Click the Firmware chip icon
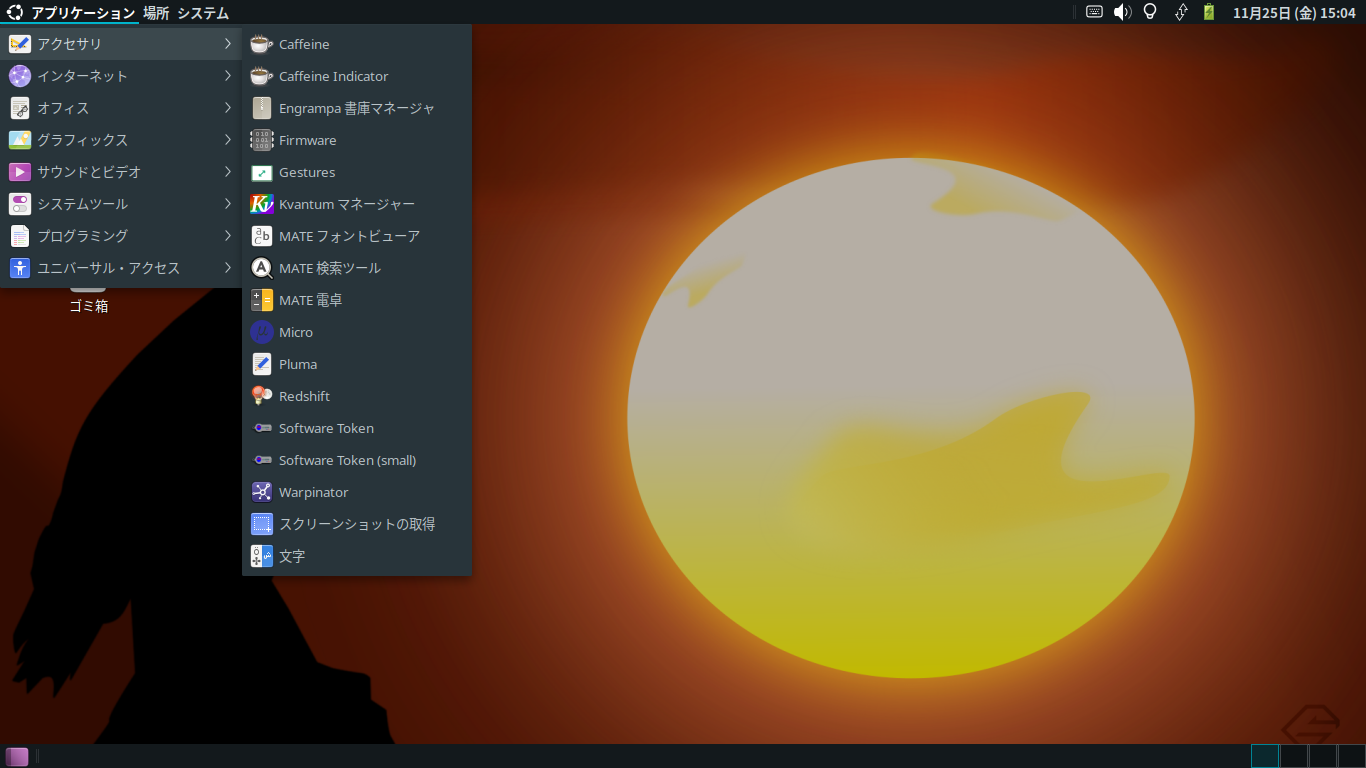Viewport: 1366px width, 768px height. pos(261,140)
